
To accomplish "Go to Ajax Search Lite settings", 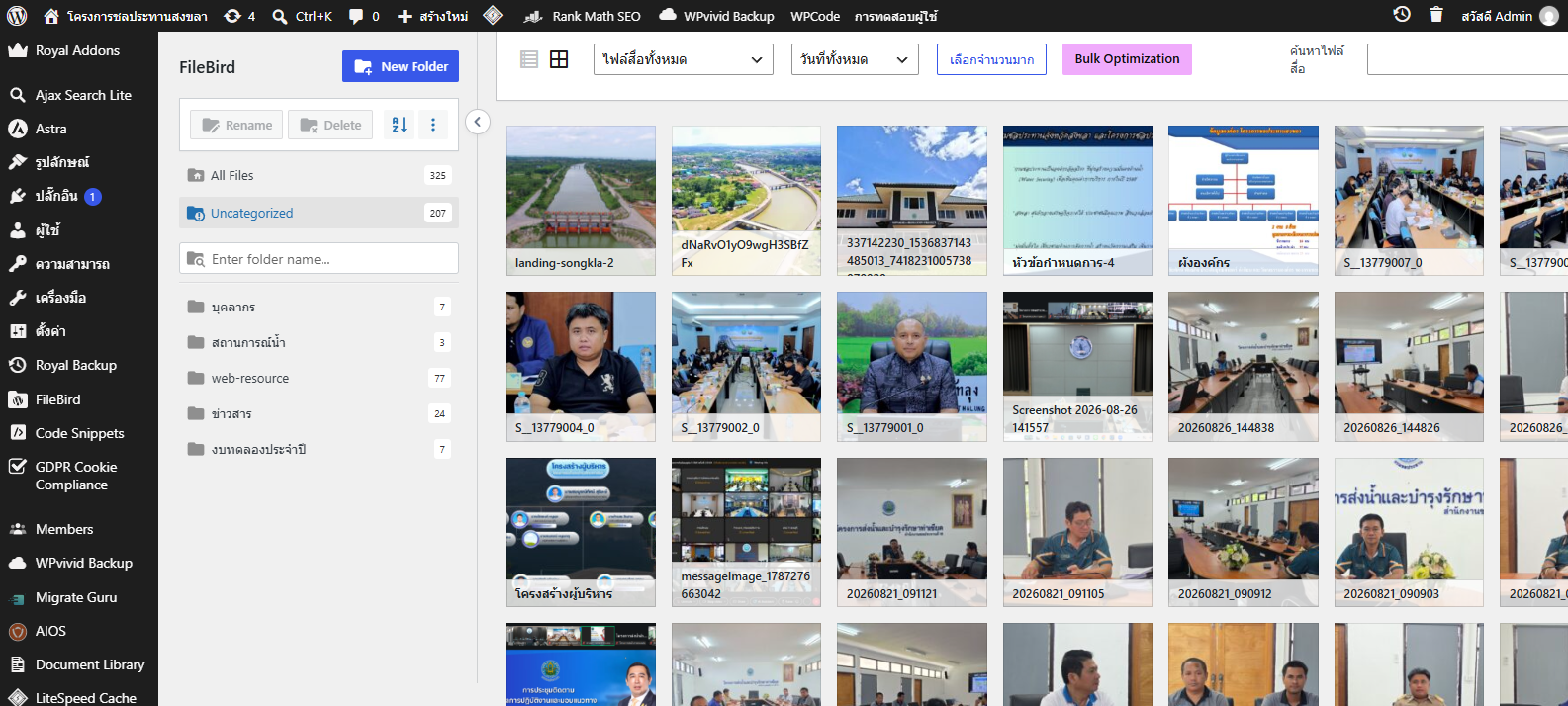I will 79,95.
